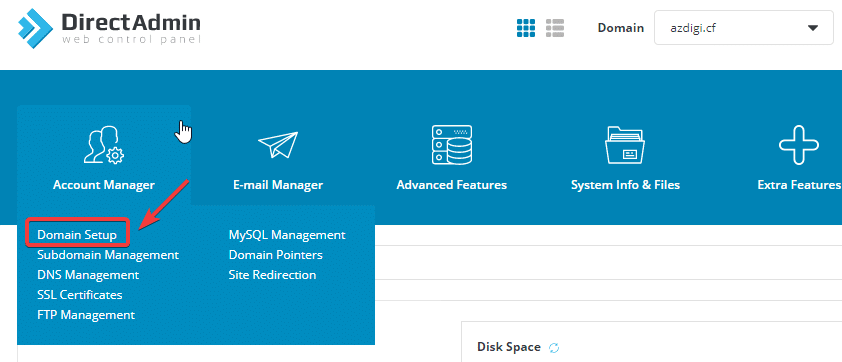842x362 pixels.
Task: Open Subdomain Management link
Action: 108,255
